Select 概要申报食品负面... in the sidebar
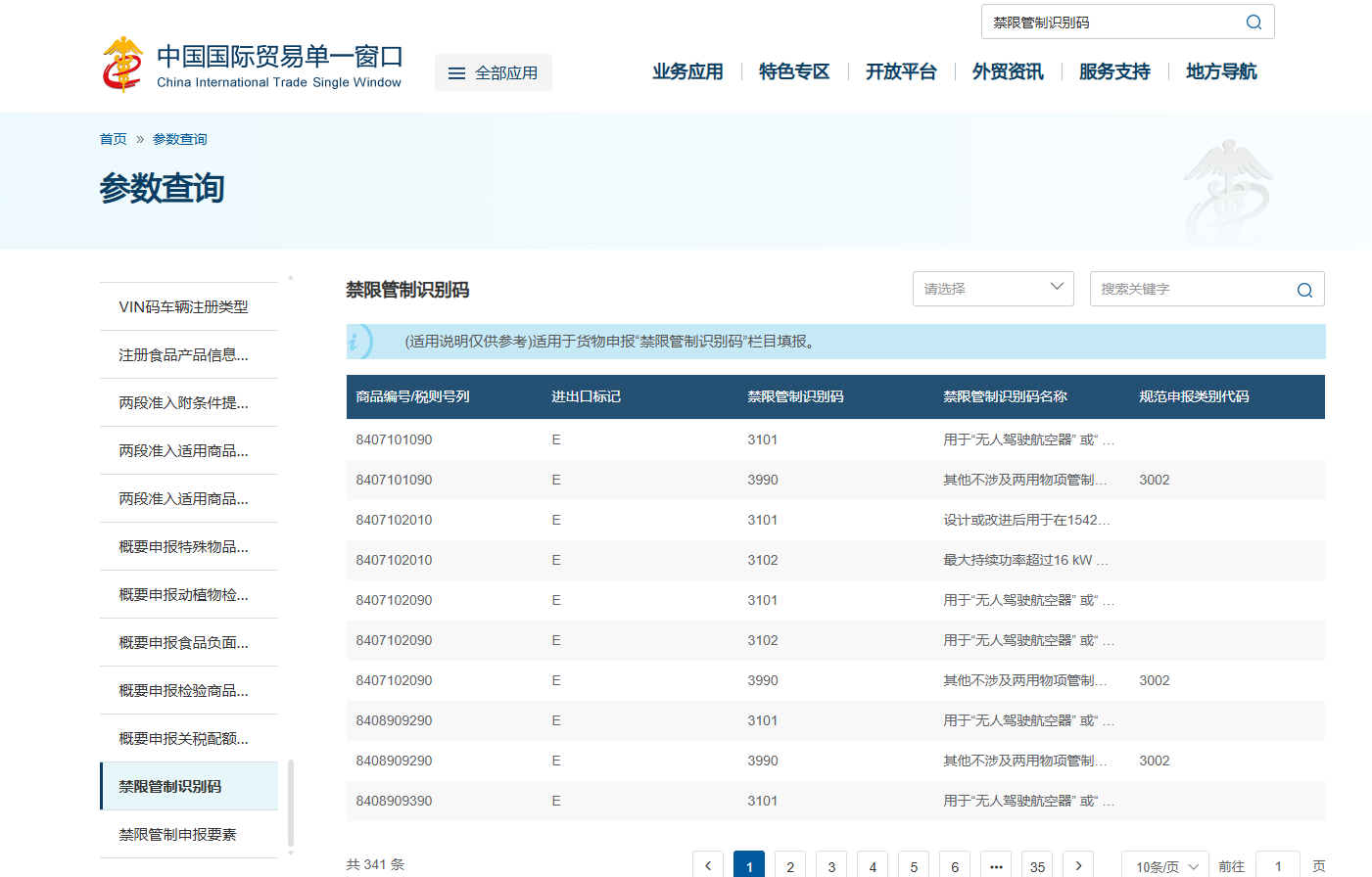Screen dimensions: 1372x877 point(189,642)
